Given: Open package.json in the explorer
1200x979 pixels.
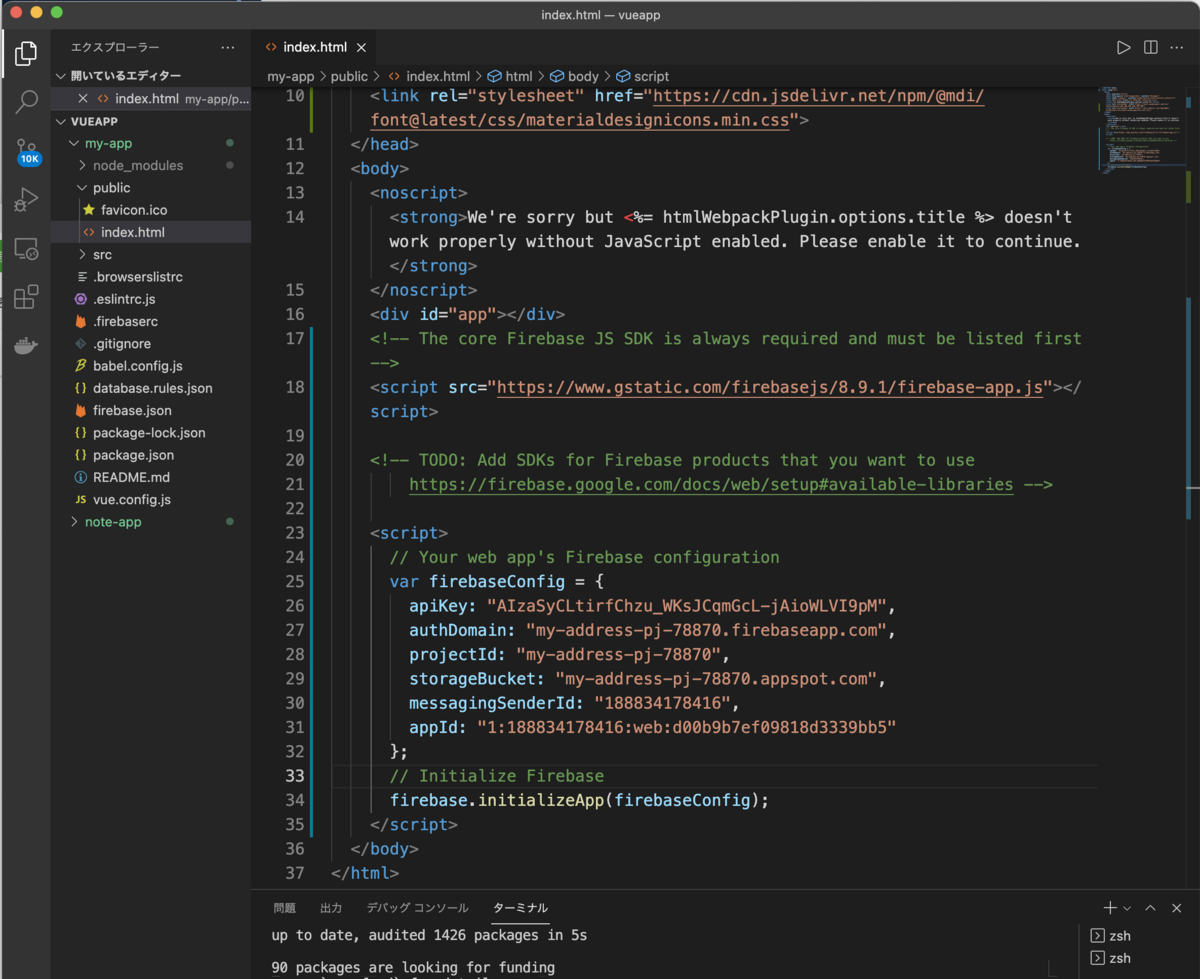Looking at the screenshot, I should pos(133,455).
